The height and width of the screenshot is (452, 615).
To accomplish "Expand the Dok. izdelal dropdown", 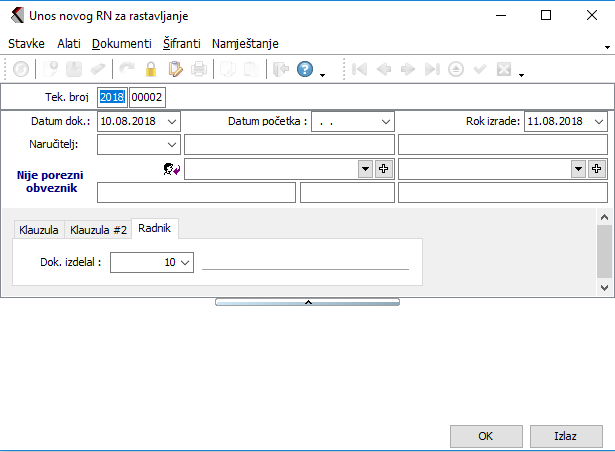I will point(184,262).
